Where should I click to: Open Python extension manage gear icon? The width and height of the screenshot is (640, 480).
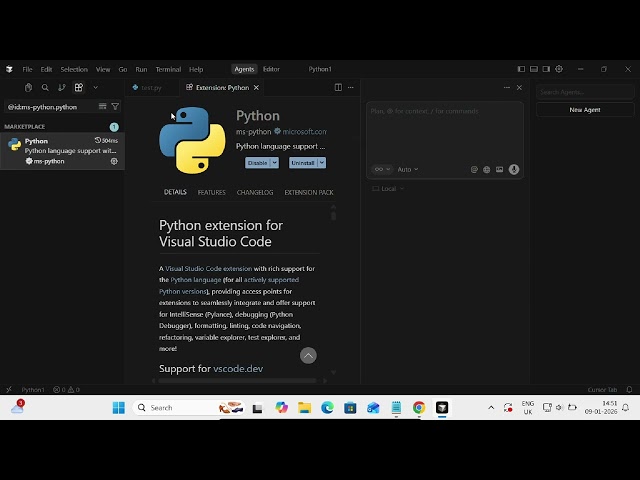(x=114, y=161)
